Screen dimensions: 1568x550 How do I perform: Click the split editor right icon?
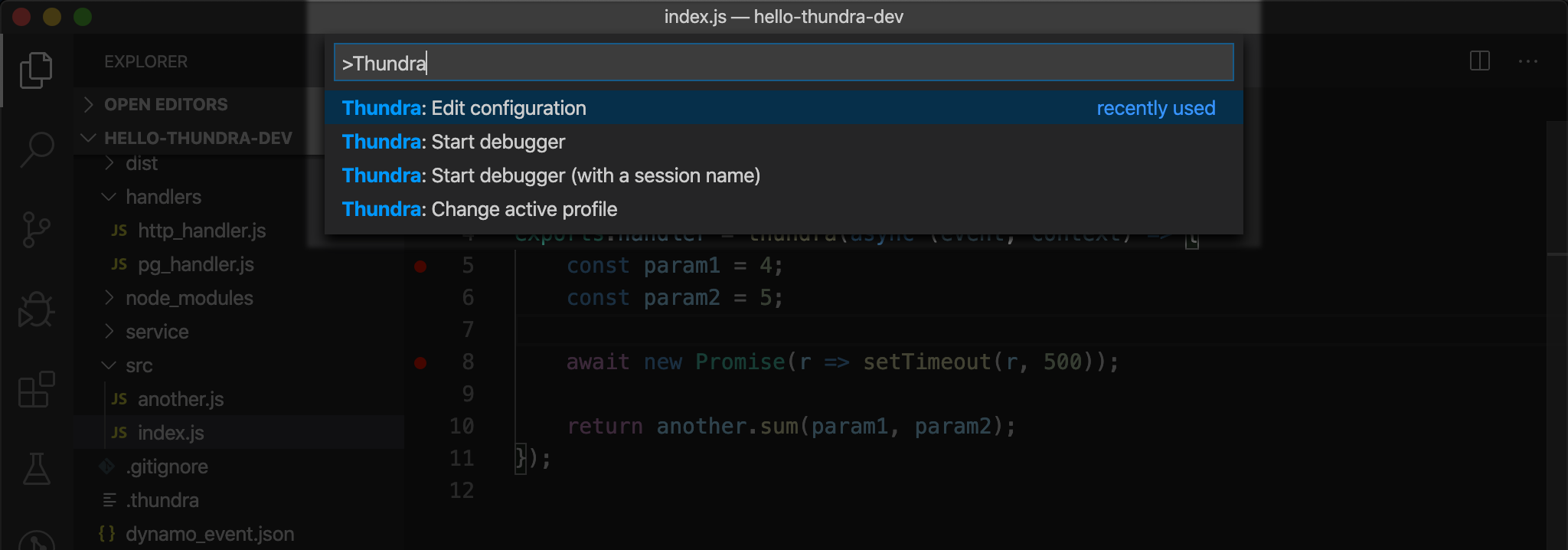click(x=1480, y=61)
